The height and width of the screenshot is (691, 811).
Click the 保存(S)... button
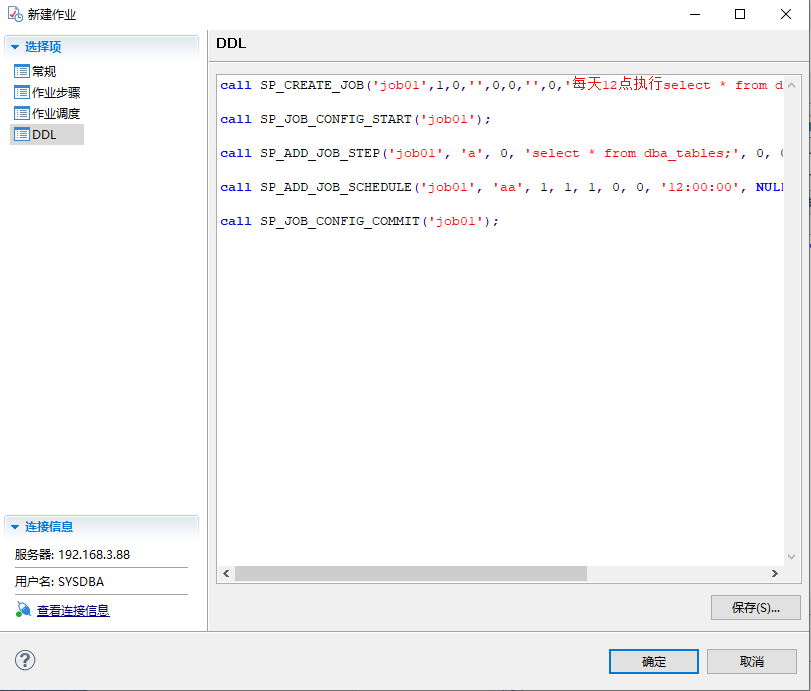[756, 608]
